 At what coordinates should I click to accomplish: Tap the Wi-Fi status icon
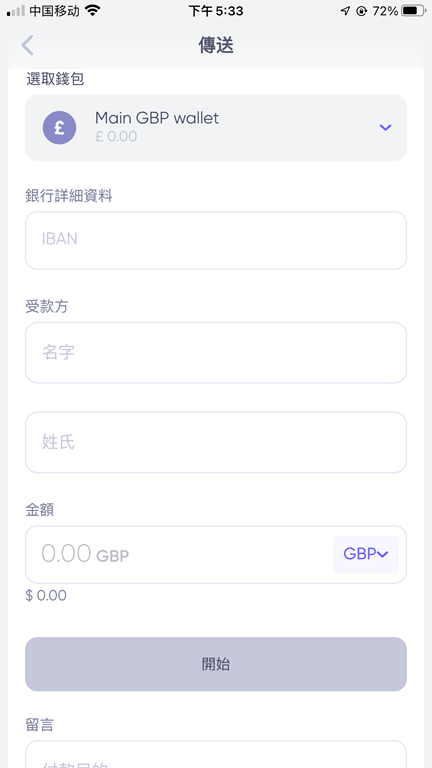click(92, 11)
